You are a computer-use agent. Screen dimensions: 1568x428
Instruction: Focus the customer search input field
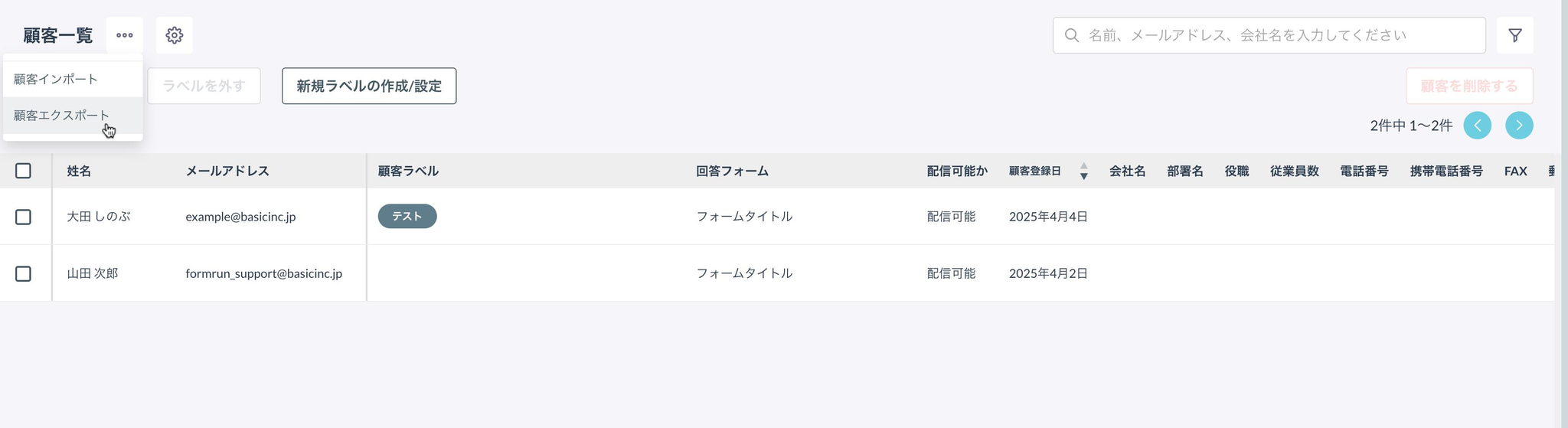click(x=1269, y=35)
